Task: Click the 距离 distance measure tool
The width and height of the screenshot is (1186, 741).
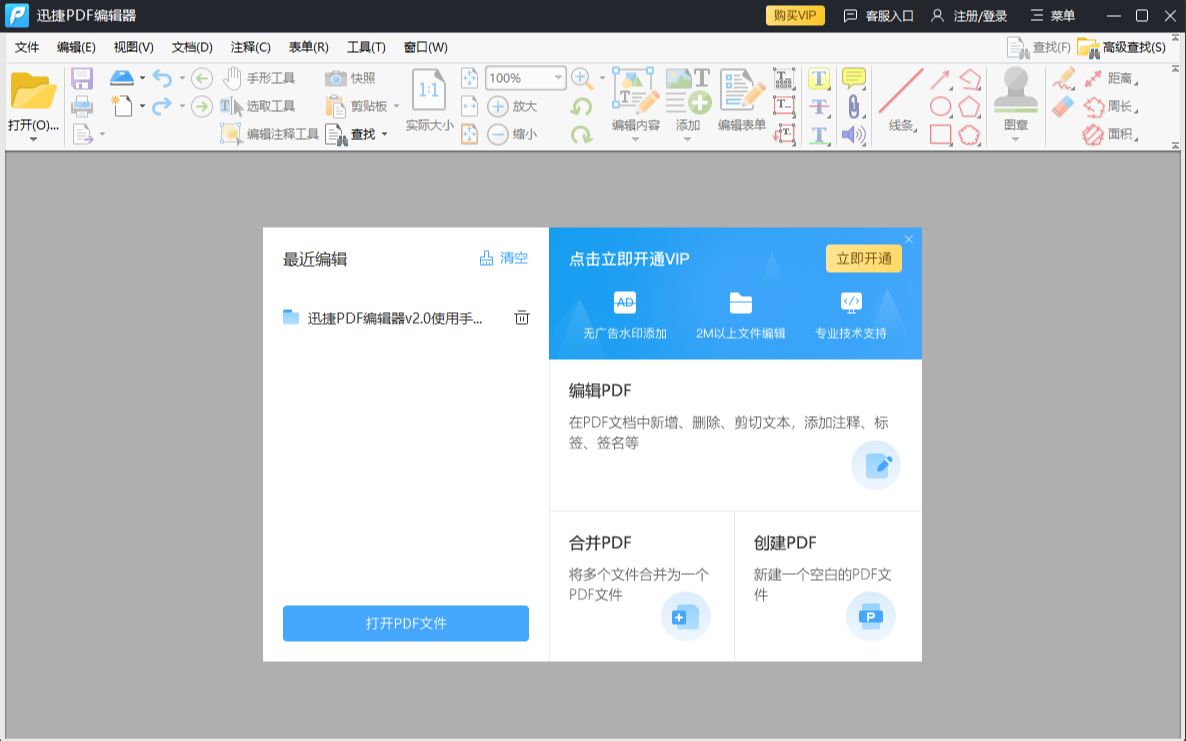Action: pyautogui.click(x=1110, y=78)
